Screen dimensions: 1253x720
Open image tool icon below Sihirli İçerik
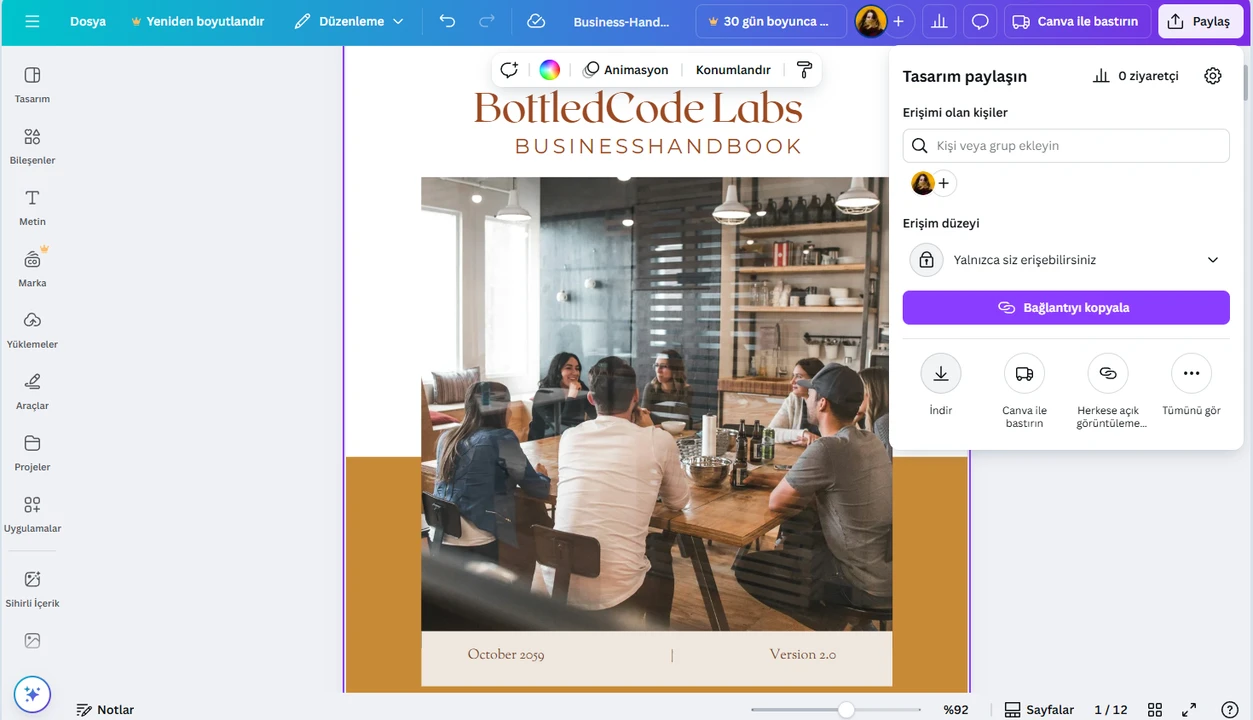tap(32, 641)
